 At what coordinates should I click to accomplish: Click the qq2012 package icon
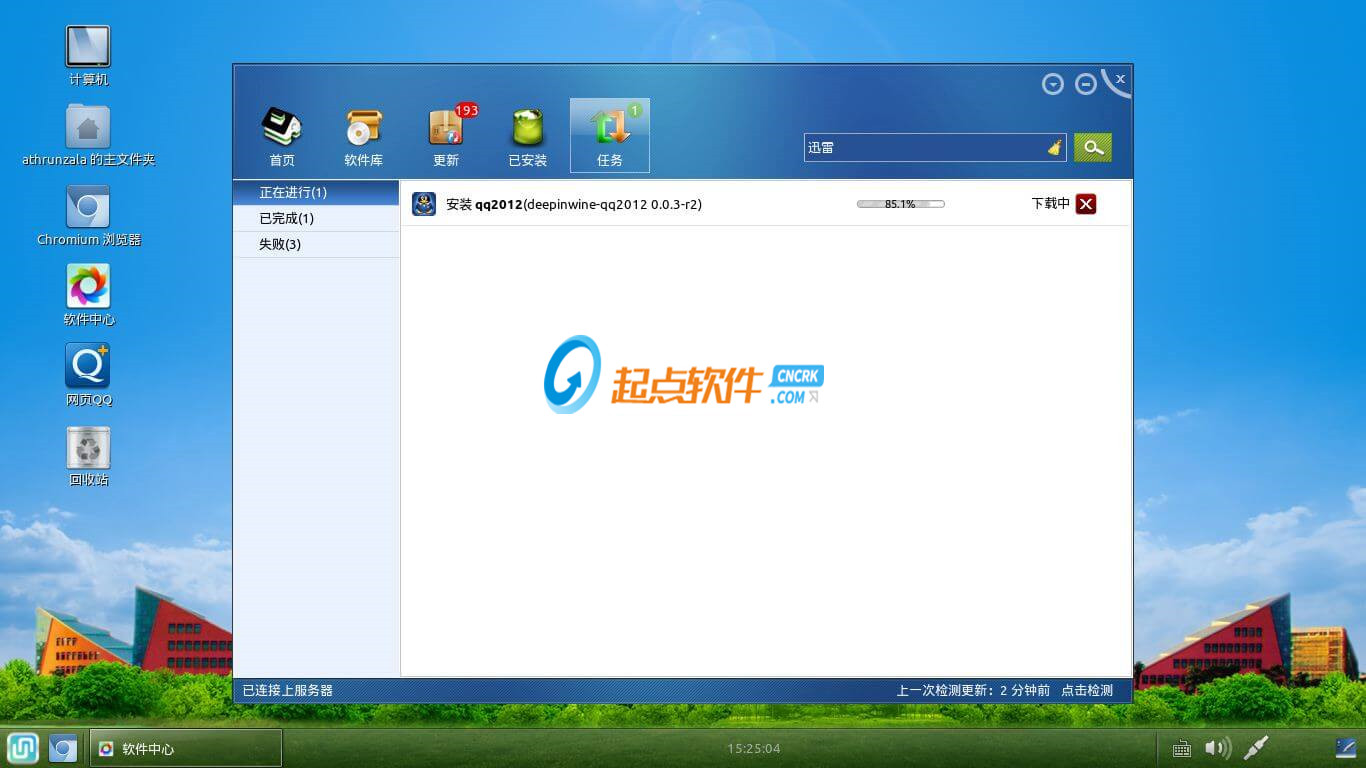click(x=424, y=204)
